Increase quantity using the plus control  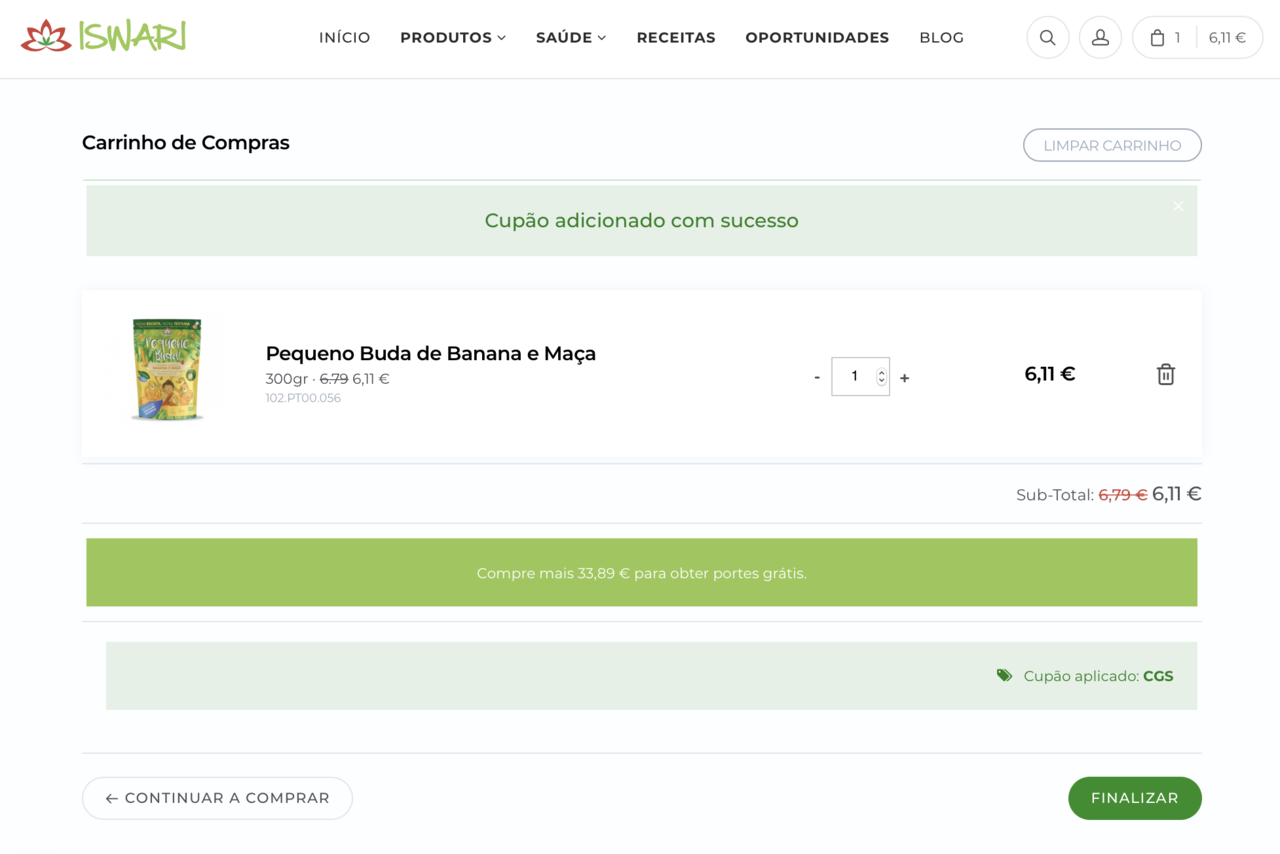(x=904, y=377)
